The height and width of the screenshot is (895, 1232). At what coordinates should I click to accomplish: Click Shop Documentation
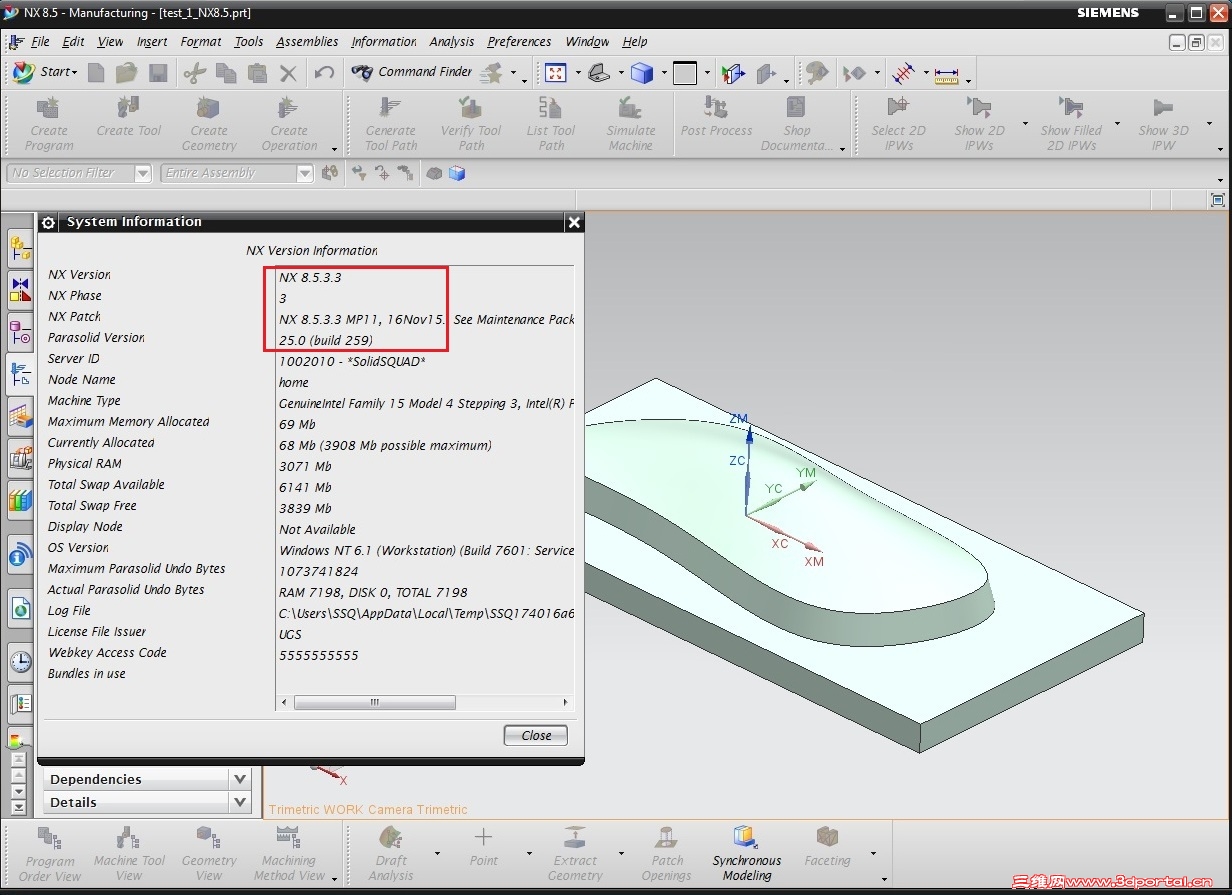(797, 123)
